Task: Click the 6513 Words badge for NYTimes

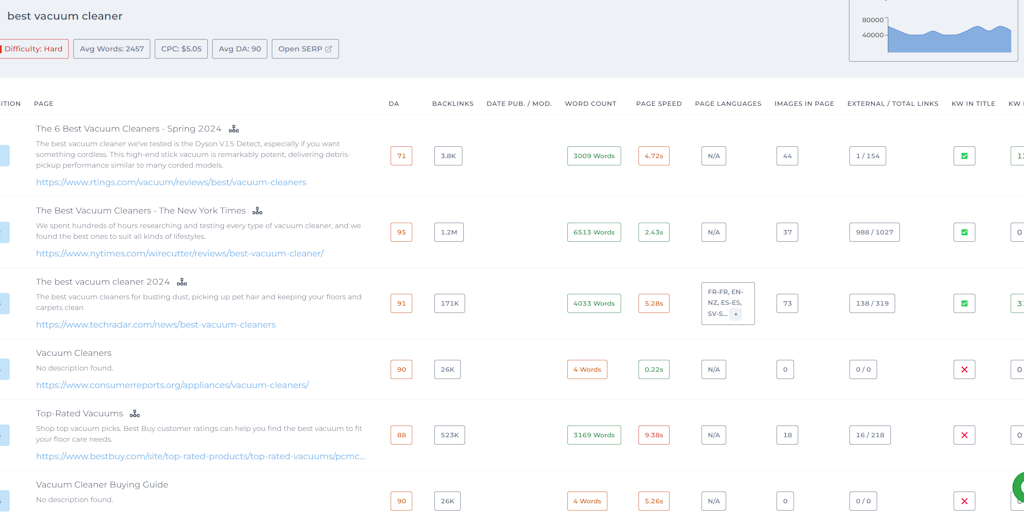Action: [x=594, y=232]
